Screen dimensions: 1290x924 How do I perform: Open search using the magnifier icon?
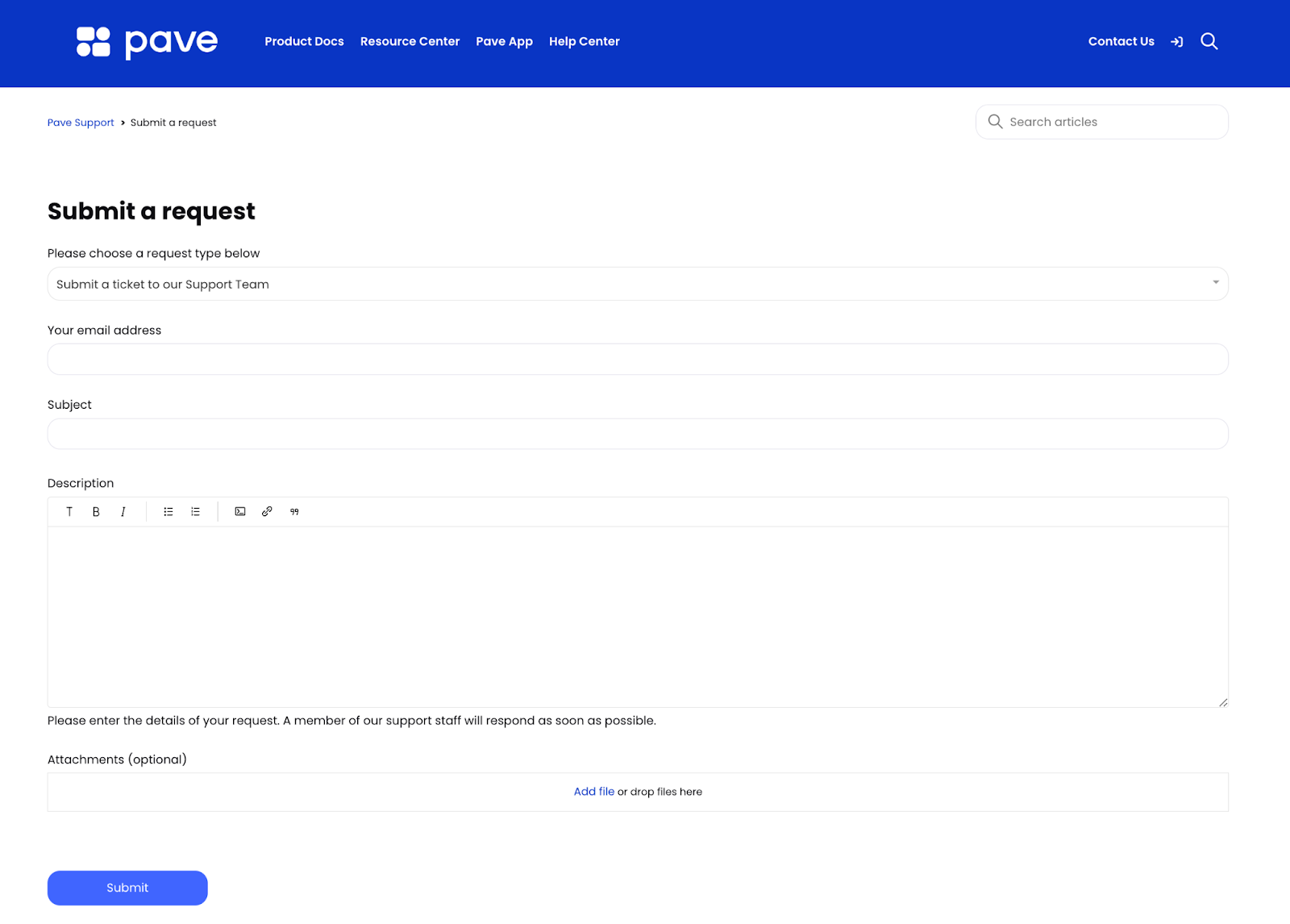pyautogui.click(x=1209, y=41)
